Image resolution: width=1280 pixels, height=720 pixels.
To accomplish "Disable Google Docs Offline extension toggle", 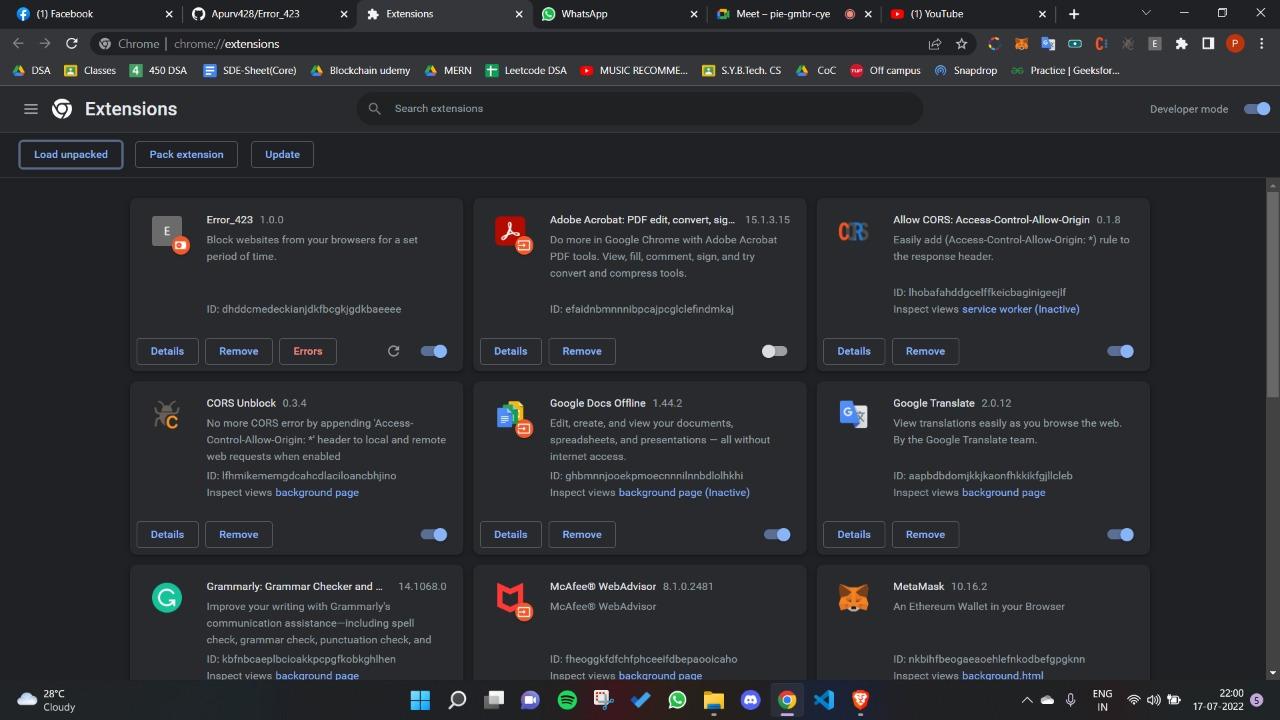I will (777, 534).
